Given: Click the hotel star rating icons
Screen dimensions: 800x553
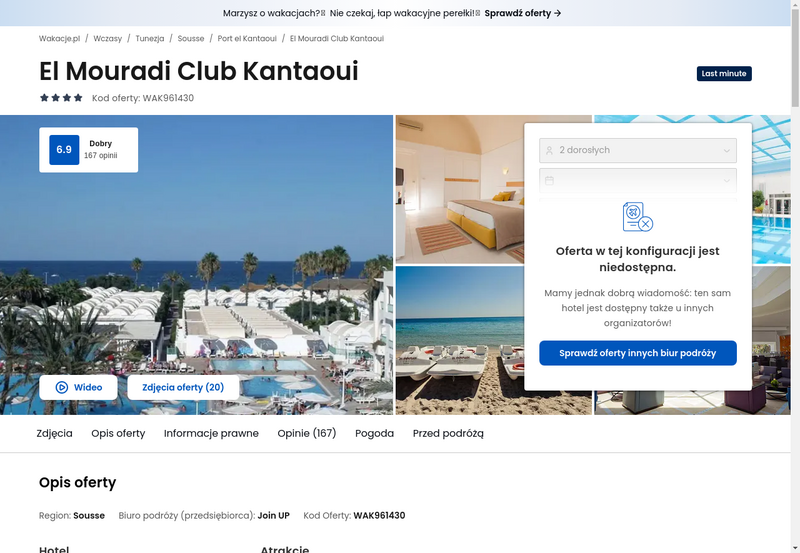Looking at the screenshot, I should tap(61, 97).
